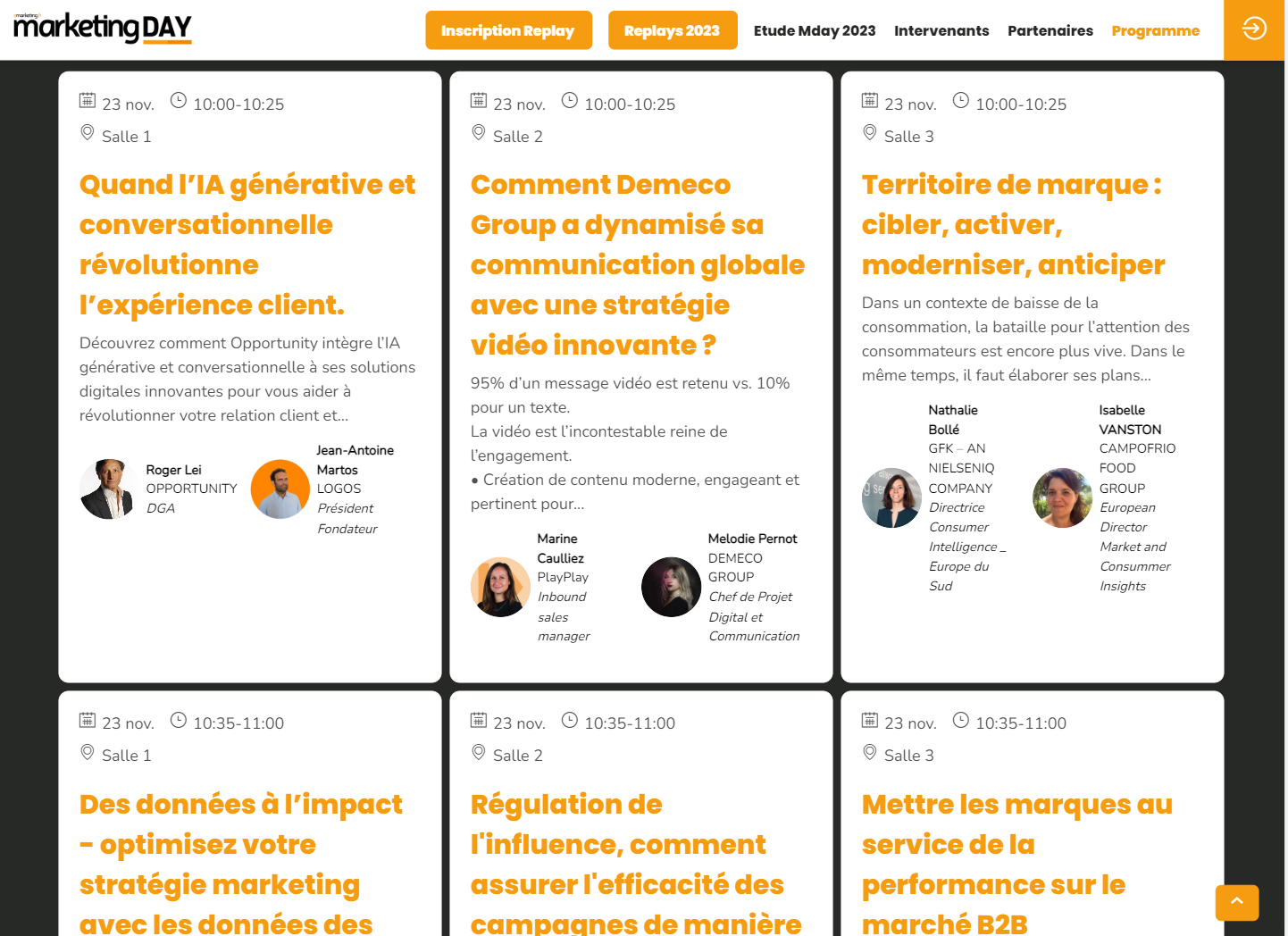Viewport: 1288px width, 936px height.
Task: Open the Programme menu item
Action: click(x=1155, y=30)
